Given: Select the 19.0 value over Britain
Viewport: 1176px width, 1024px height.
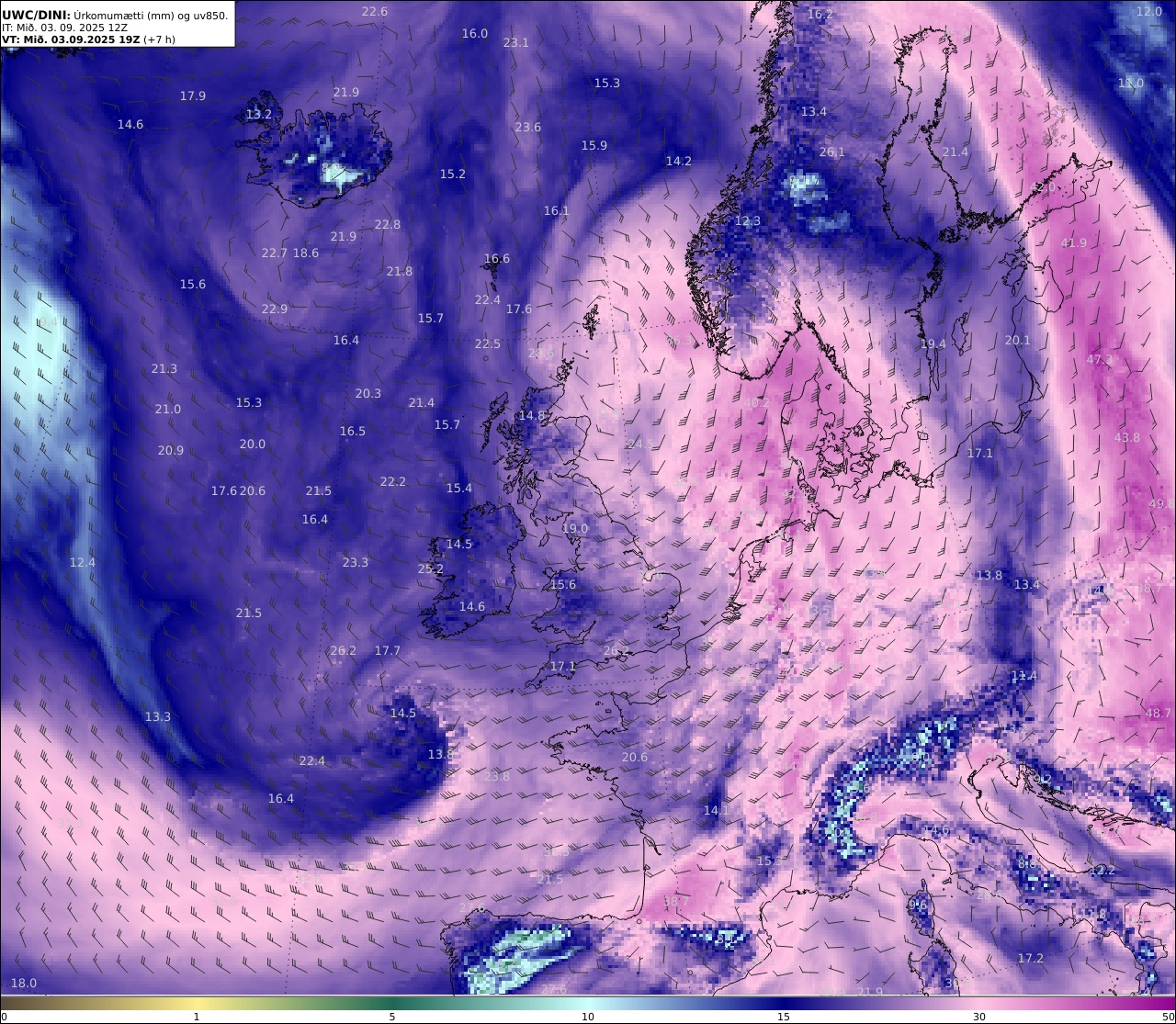Looking at the screenshot, I should 575,530.
